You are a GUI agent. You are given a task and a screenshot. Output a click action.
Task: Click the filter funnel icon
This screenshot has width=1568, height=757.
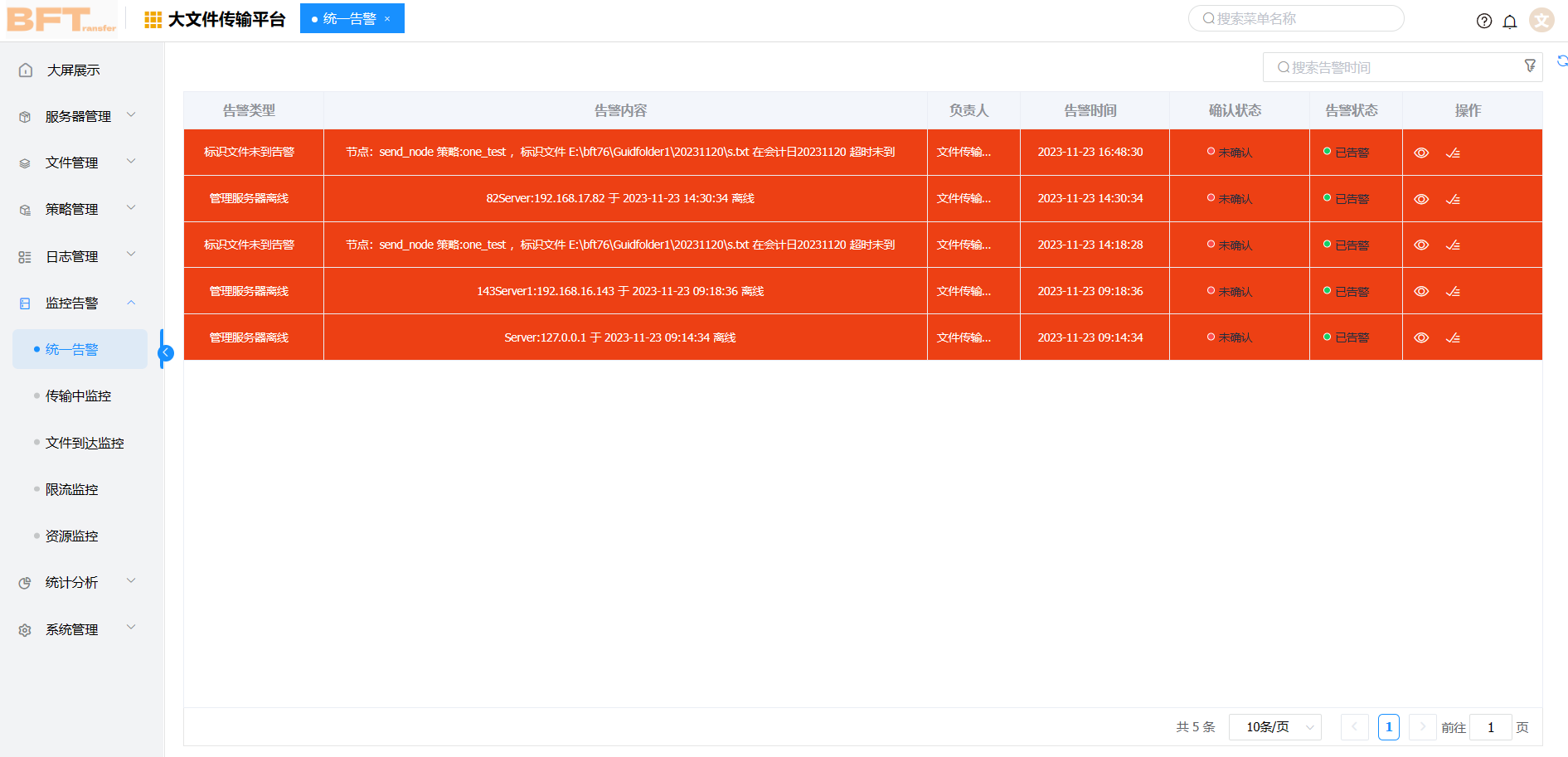click(1530, 66)
